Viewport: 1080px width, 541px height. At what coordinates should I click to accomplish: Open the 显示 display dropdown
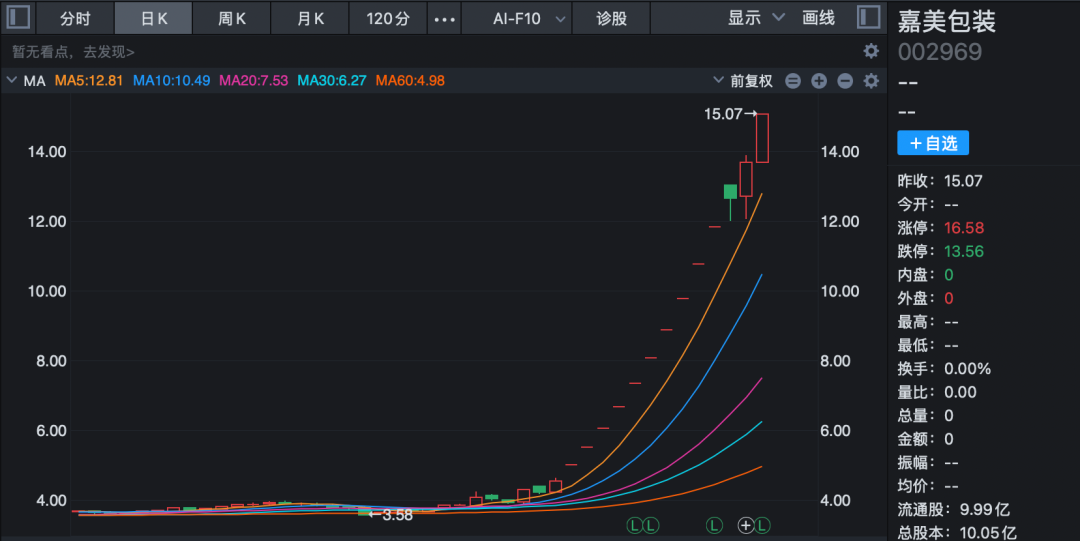coord(755,18)
